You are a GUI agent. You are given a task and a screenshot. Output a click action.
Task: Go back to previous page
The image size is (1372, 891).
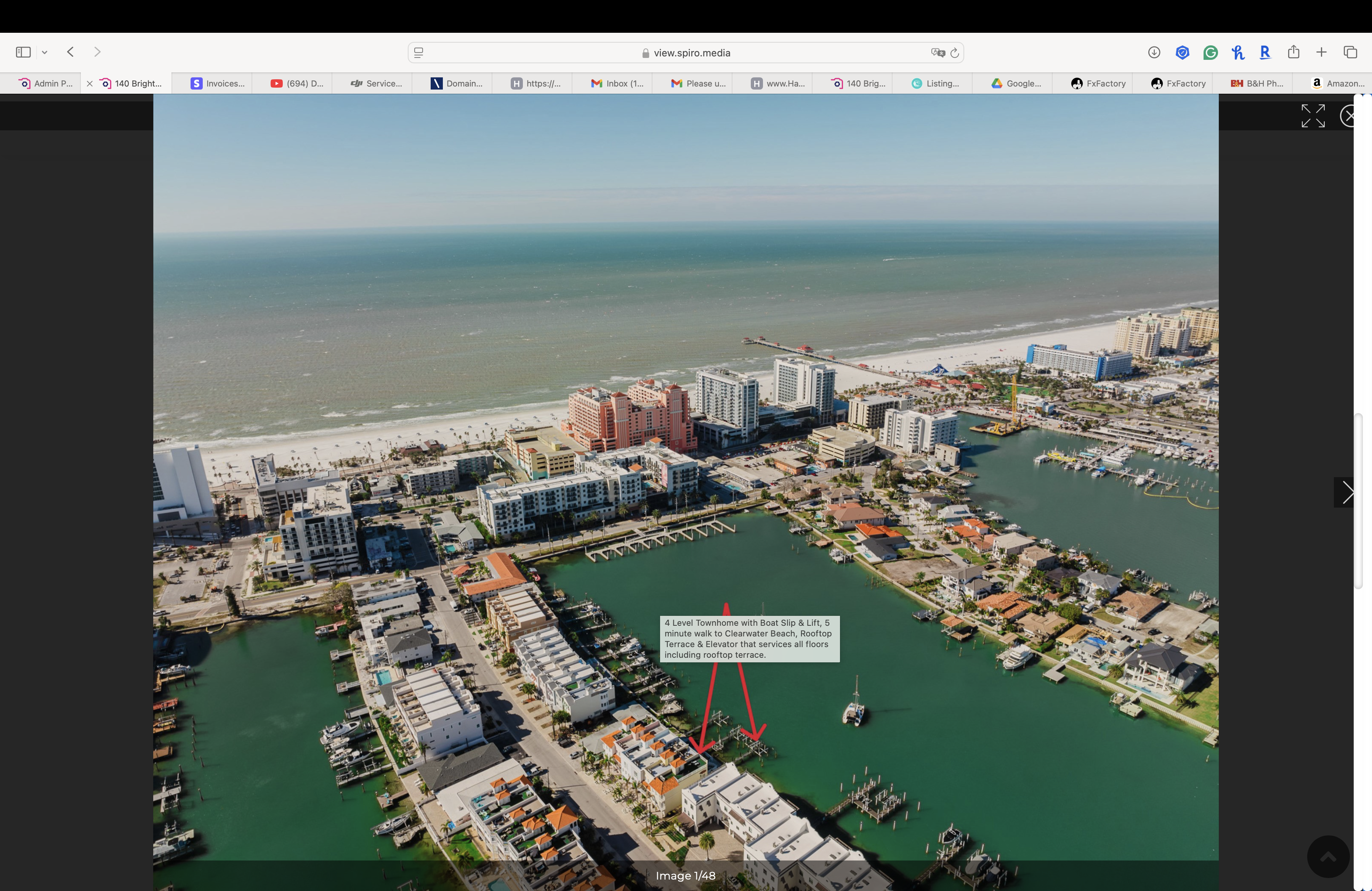71,52
